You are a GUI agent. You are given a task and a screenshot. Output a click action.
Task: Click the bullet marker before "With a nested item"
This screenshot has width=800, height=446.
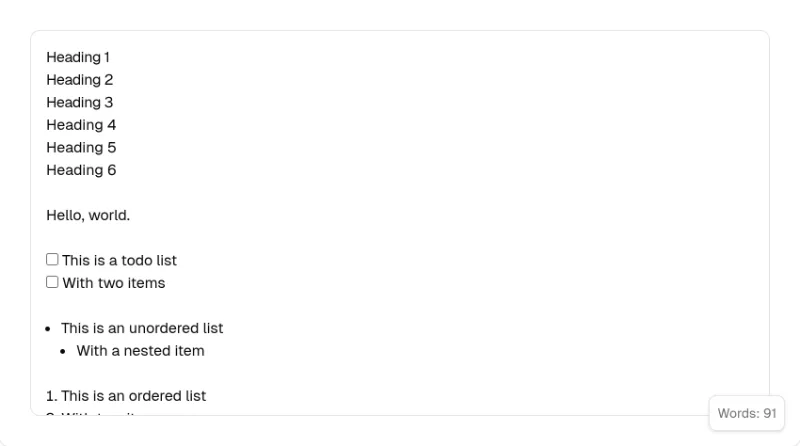click(63, 352)
